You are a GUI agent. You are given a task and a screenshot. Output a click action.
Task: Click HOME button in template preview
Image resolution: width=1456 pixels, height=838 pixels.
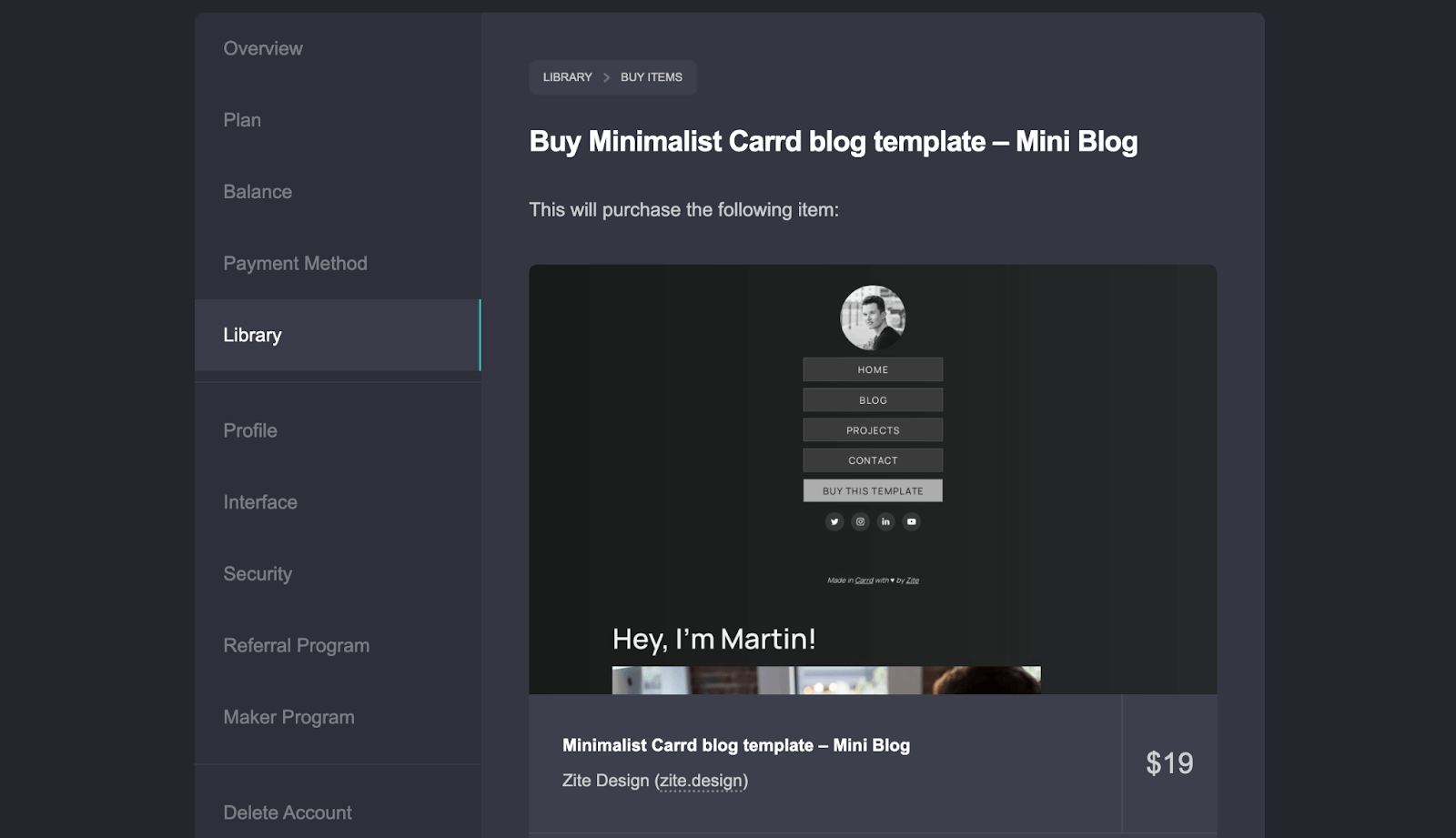pos(873,369)
